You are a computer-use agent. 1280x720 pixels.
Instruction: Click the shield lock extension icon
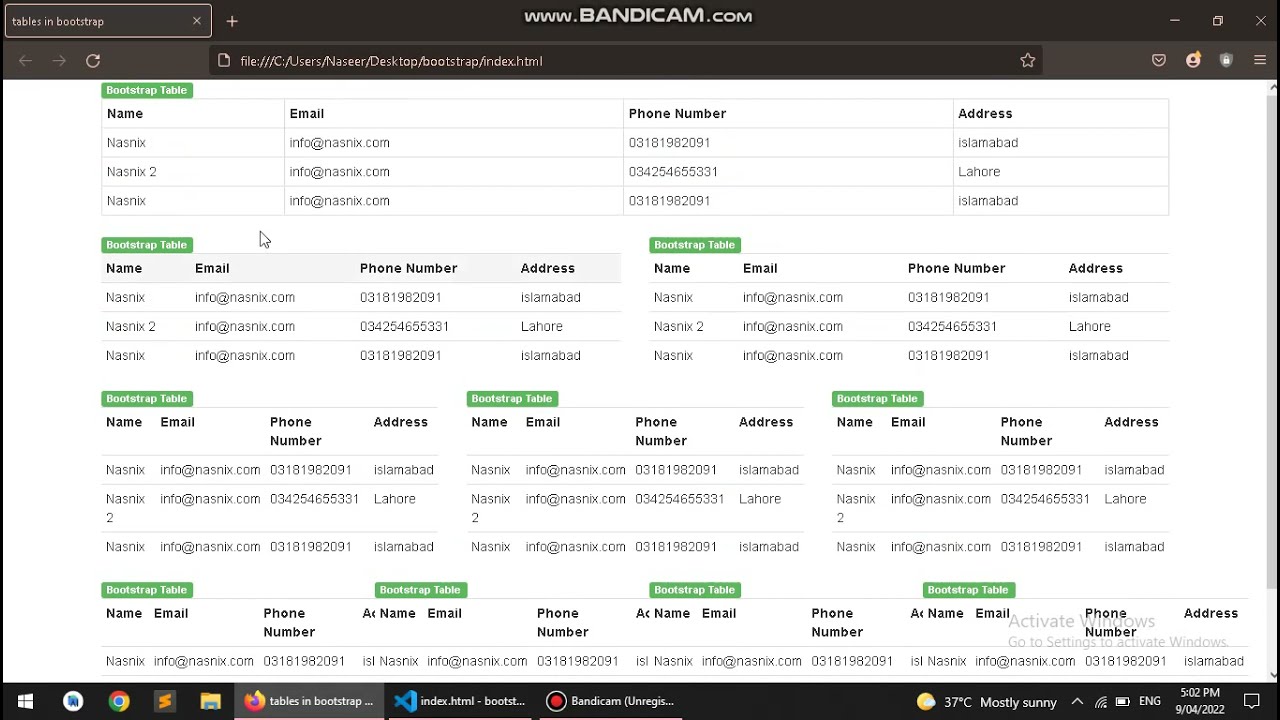(1226, 61)
